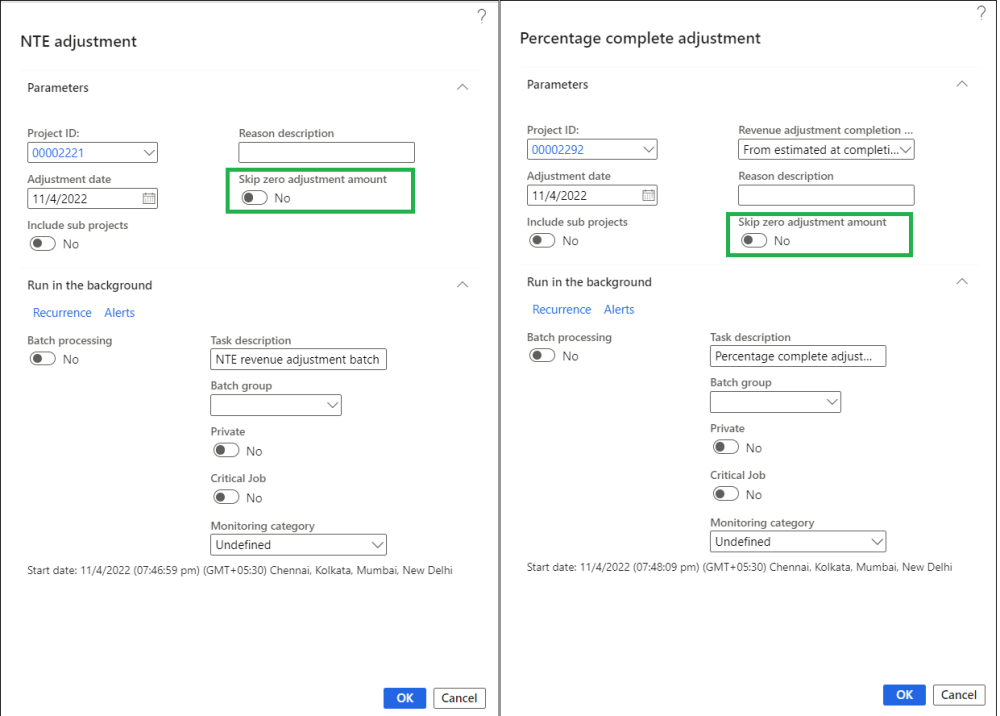Open the calendar picker in Percentage complete adjustment date

648,195
